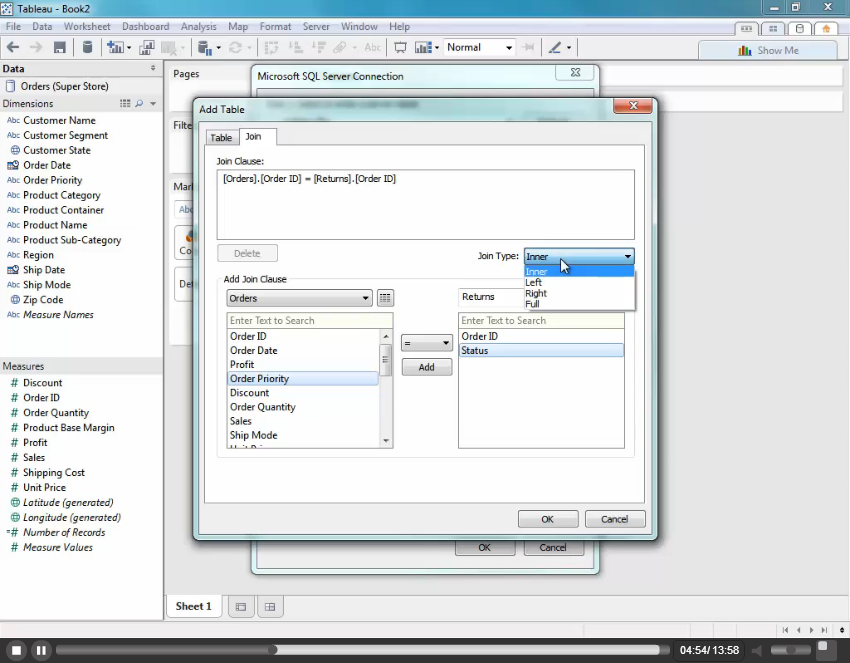
Task: Click the View Data grid icon beside Dimensions
Action: (x=125, y=104)
